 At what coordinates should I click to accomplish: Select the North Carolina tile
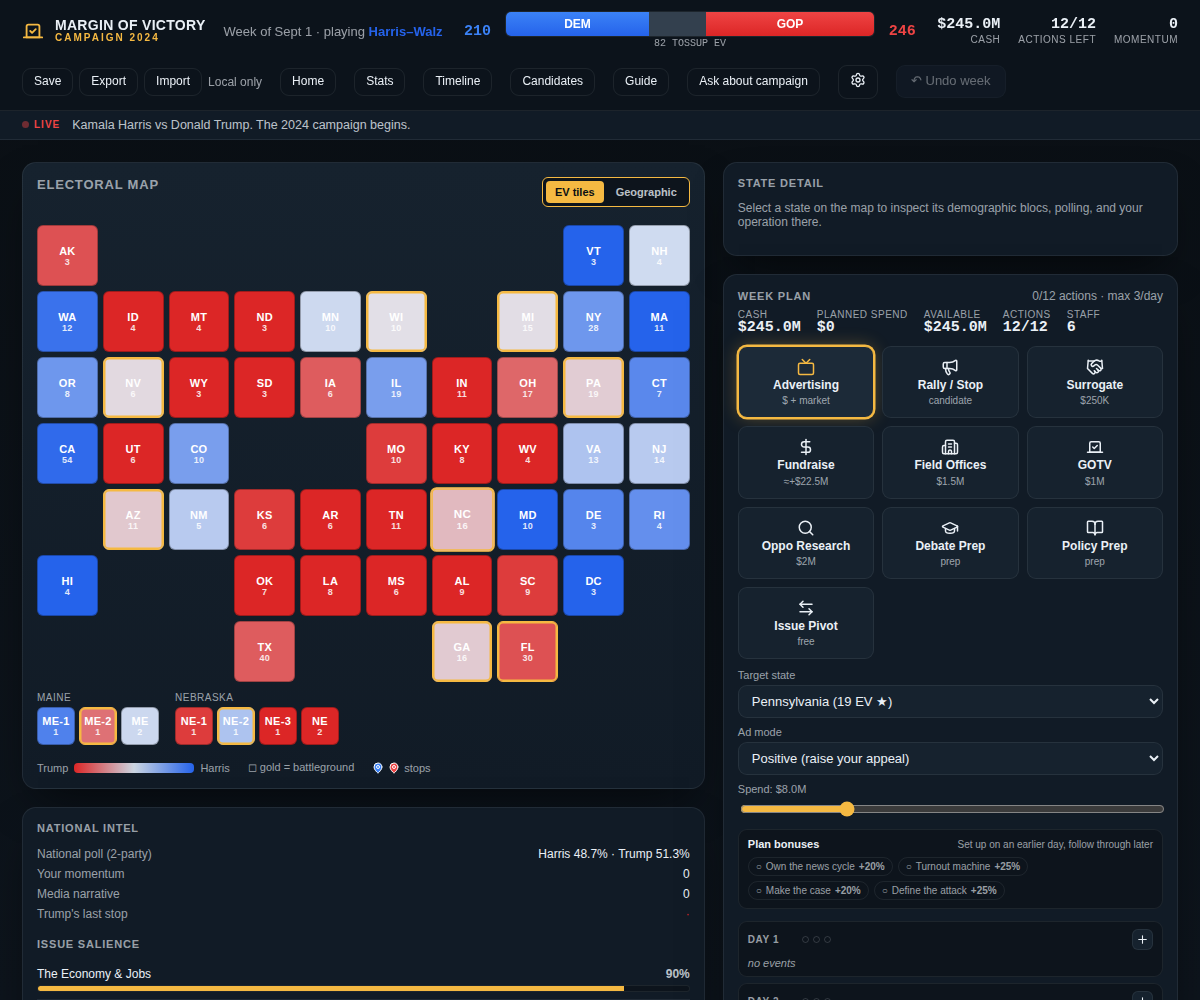tap(462, 520)
